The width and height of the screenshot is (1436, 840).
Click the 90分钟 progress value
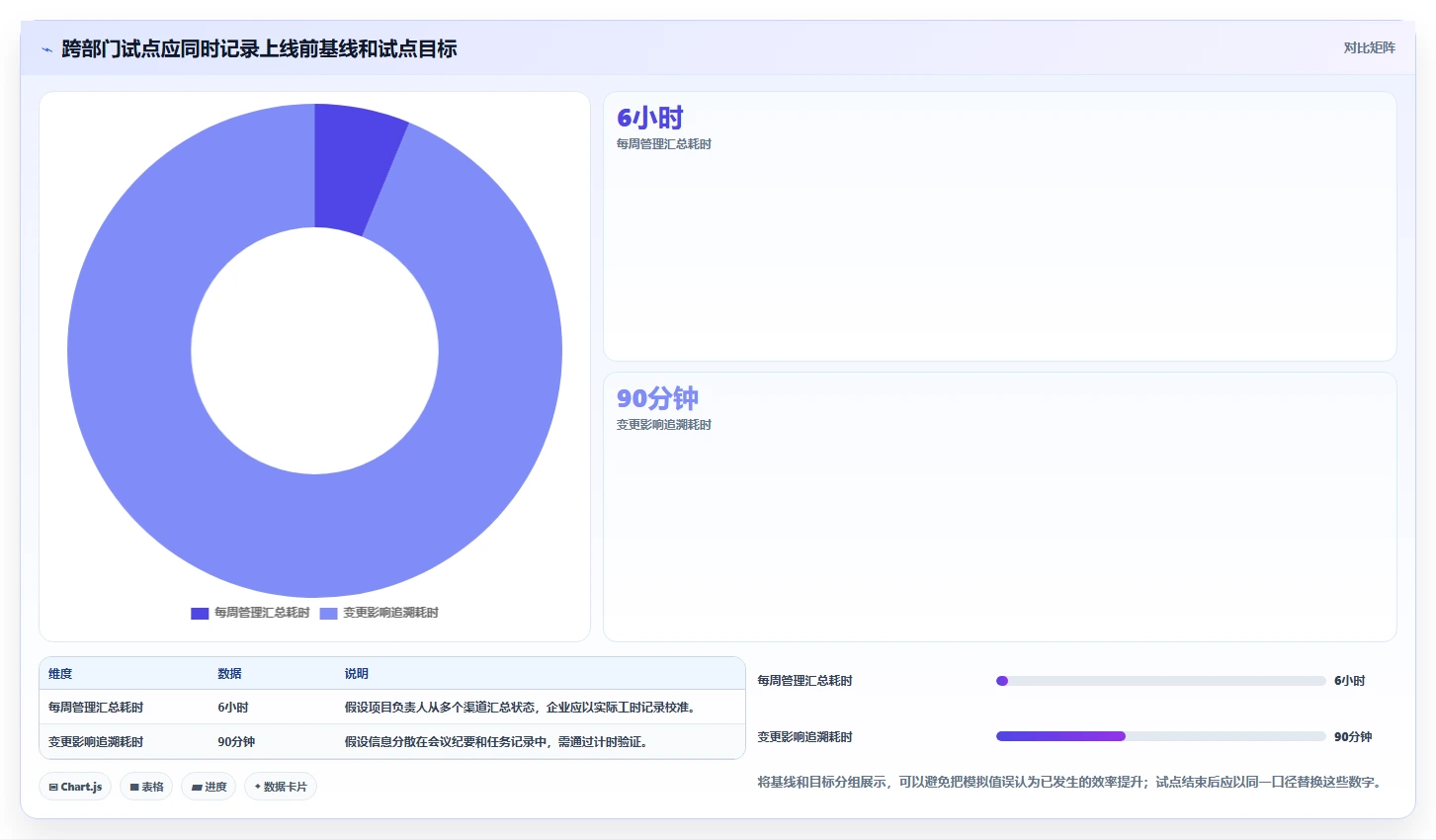coord(1353,737)
